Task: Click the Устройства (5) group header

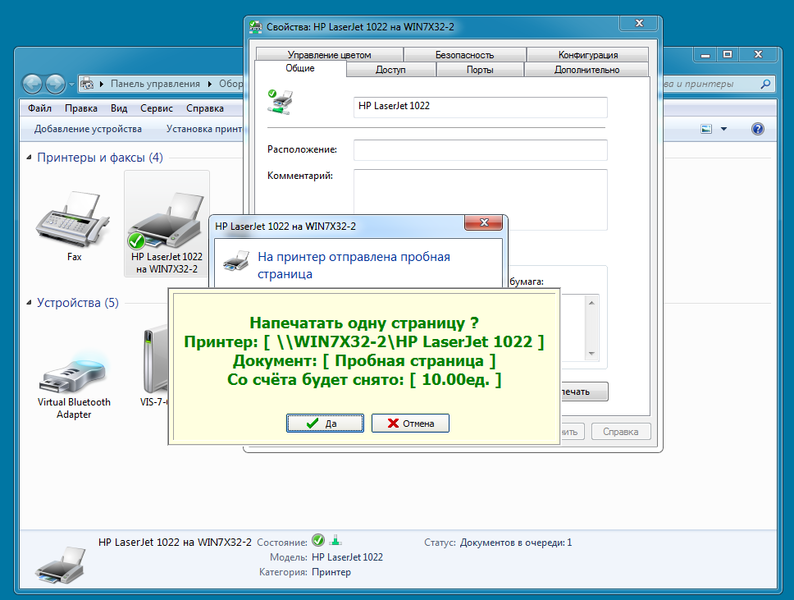Action: (x=77, y=303)
